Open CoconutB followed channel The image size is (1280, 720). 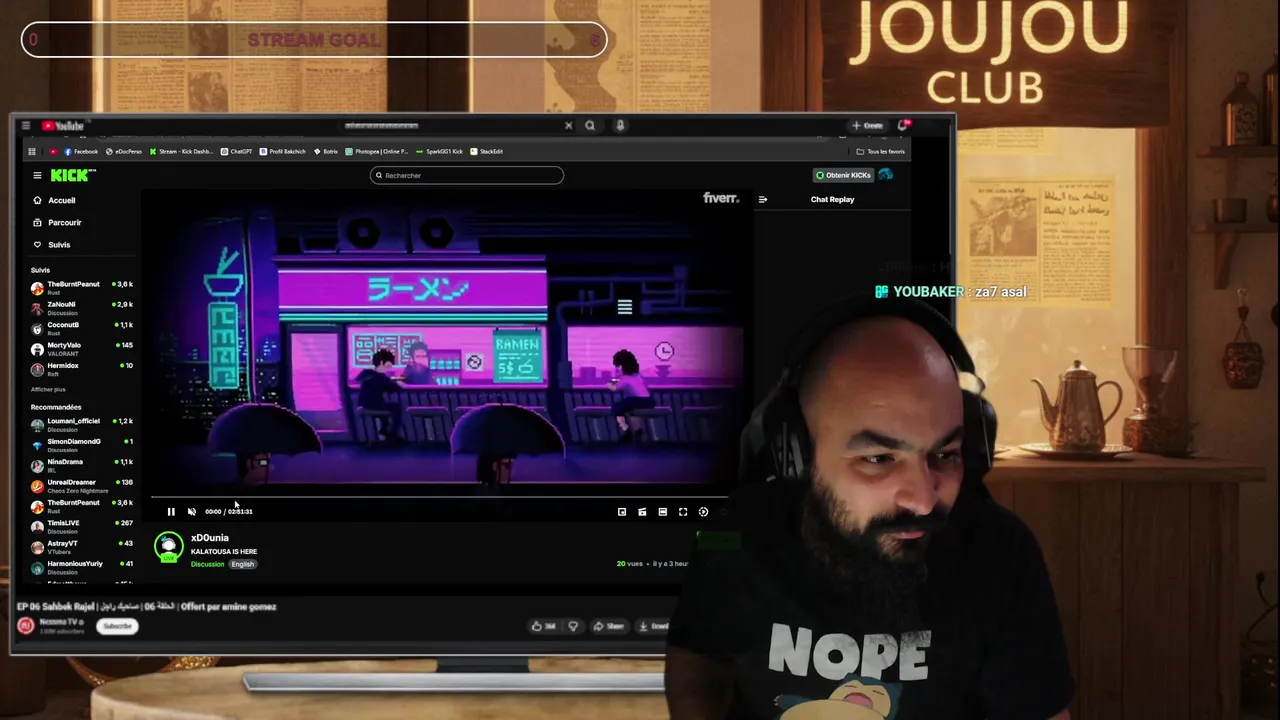[x=82, y=328]
